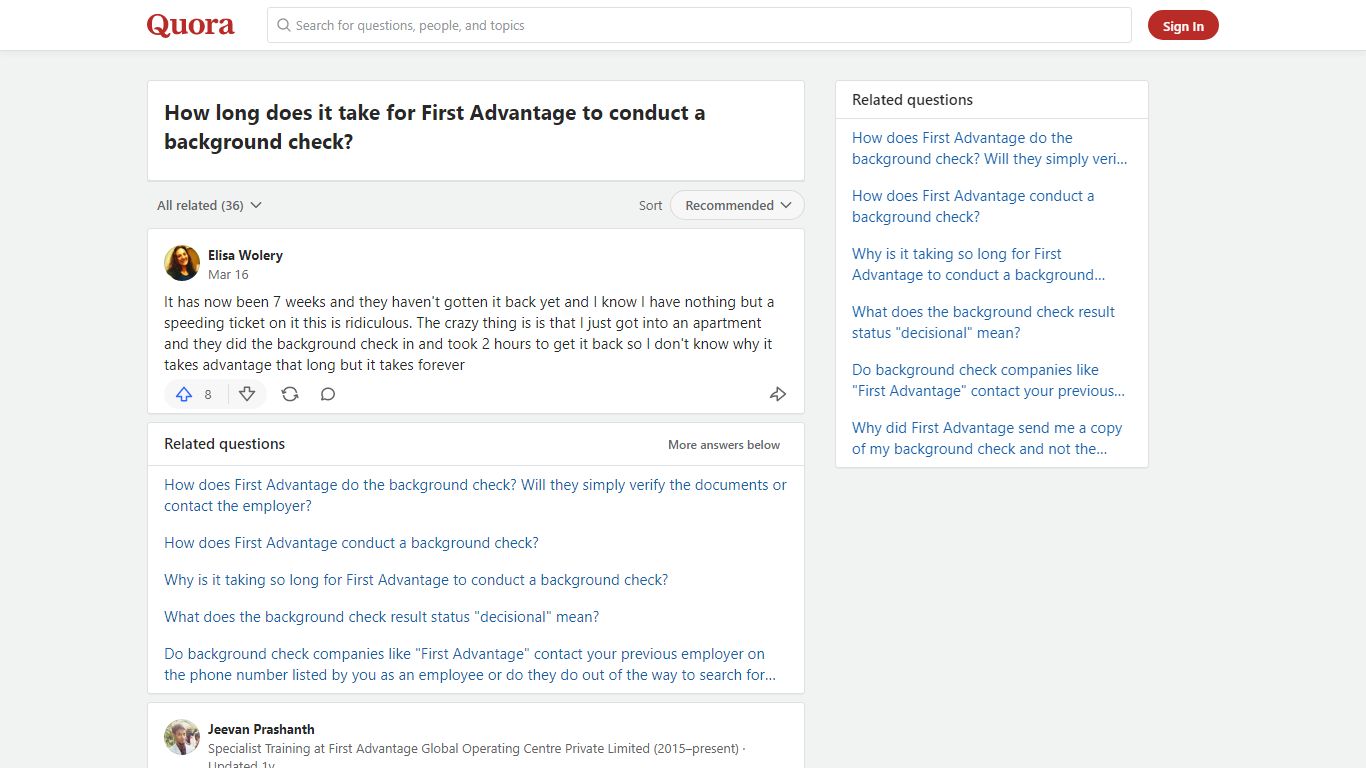View Elisa Wolery's profile picture

(x=182, y=263)
